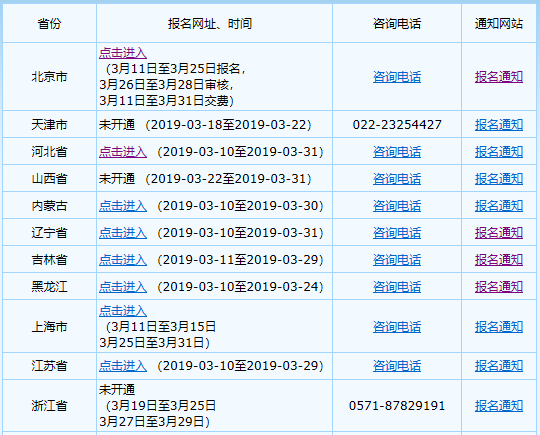Open Heilongjiang's 报名通知 link
This screenshot has width=540, height=435.
point(499,287)
